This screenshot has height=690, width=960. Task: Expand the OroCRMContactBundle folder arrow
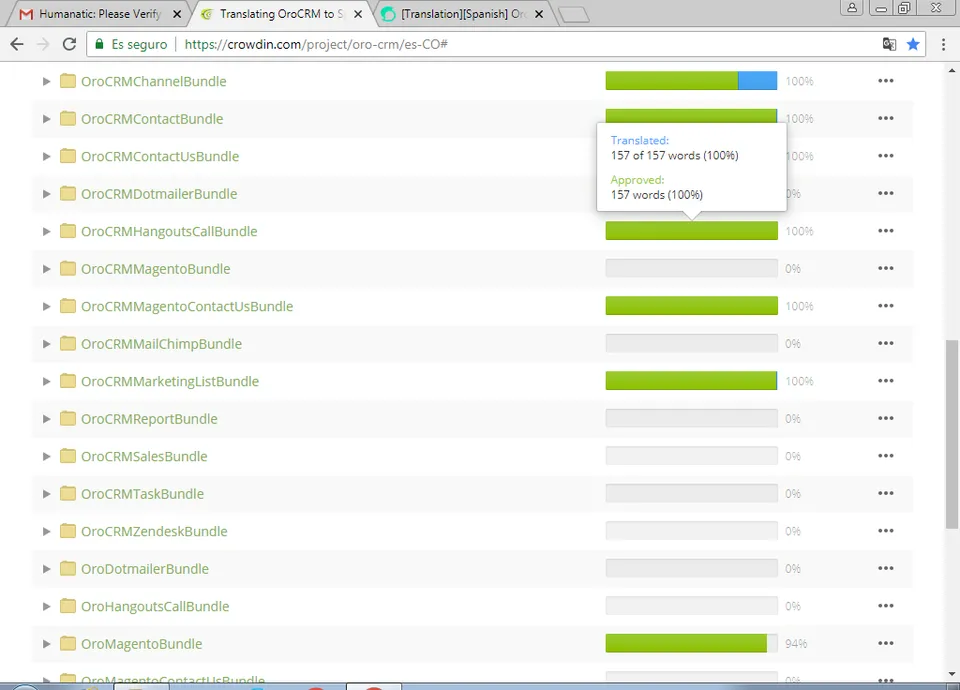point(46,119)
